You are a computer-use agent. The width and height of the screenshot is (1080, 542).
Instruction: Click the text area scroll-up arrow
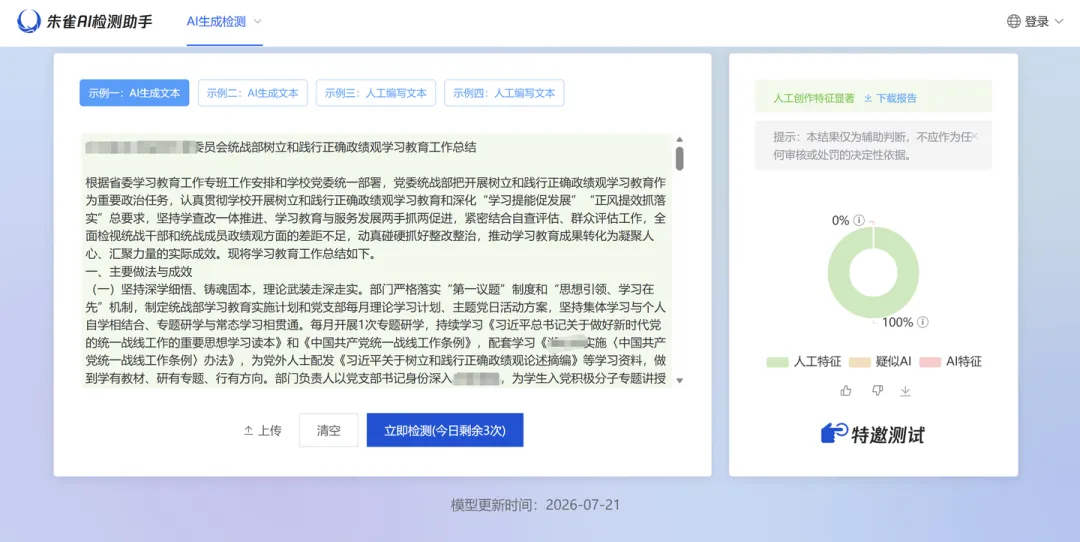pos(679,139)
